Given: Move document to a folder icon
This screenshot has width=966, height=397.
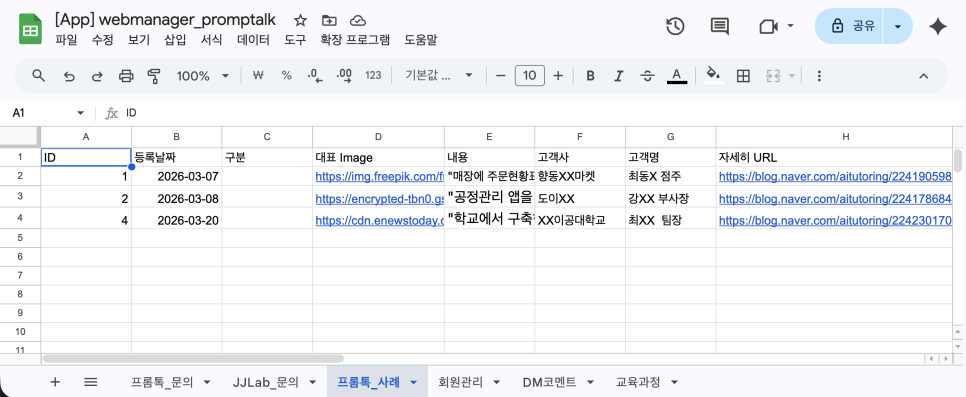Looking at the screenshot, I should [329, 20].
